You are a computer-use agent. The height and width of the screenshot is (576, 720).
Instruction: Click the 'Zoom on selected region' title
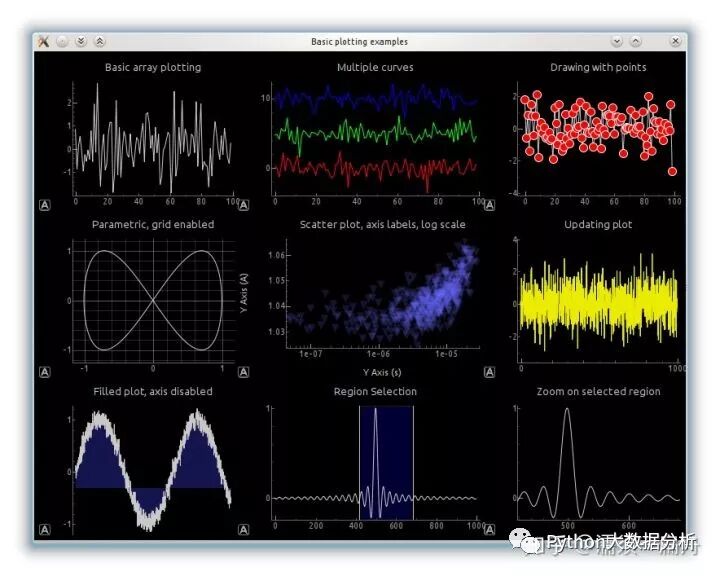(x=598, y=391)
